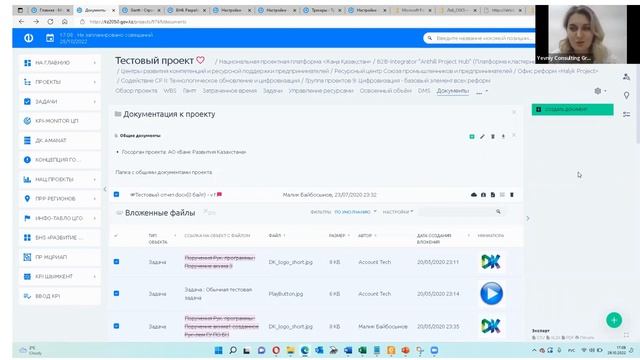Delete Тестовый отчет document via trash icon
This screenshot has height=360, width=640.
[x=512, y=195]
